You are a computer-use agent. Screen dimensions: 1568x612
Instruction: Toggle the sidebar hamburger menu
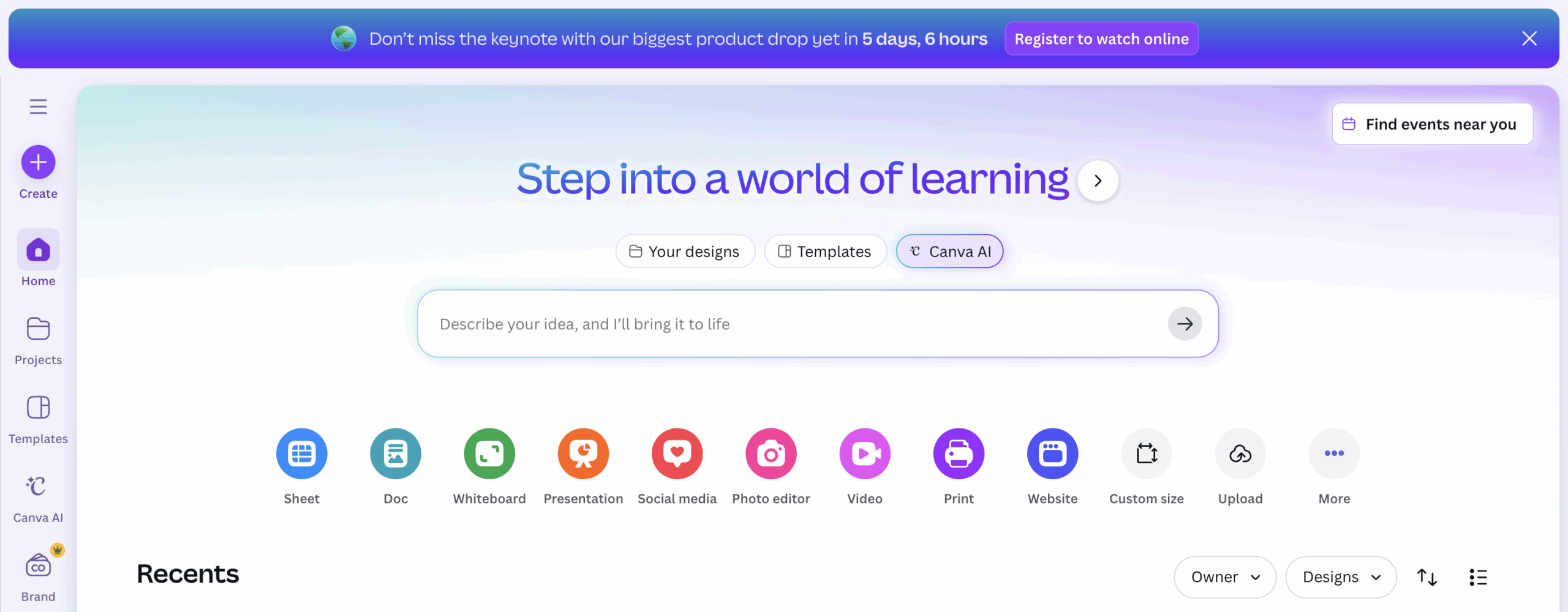[x=38, y=106]
